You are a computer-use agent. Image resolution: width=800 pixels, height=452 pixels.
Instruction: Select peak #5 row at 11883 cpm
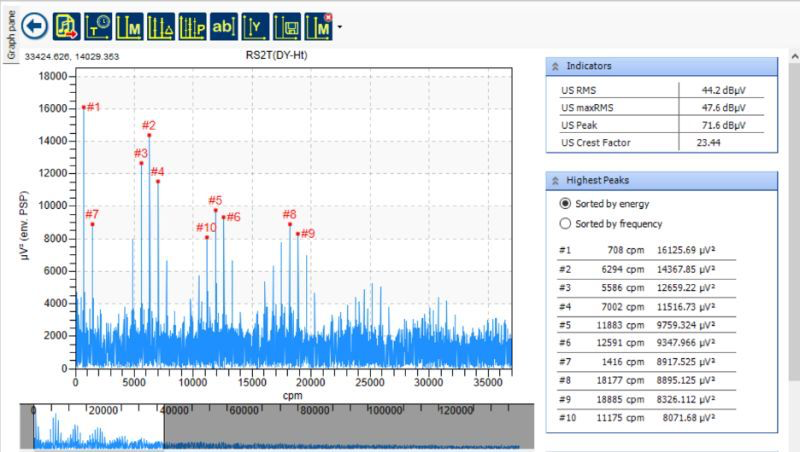[x=646, y=325]
